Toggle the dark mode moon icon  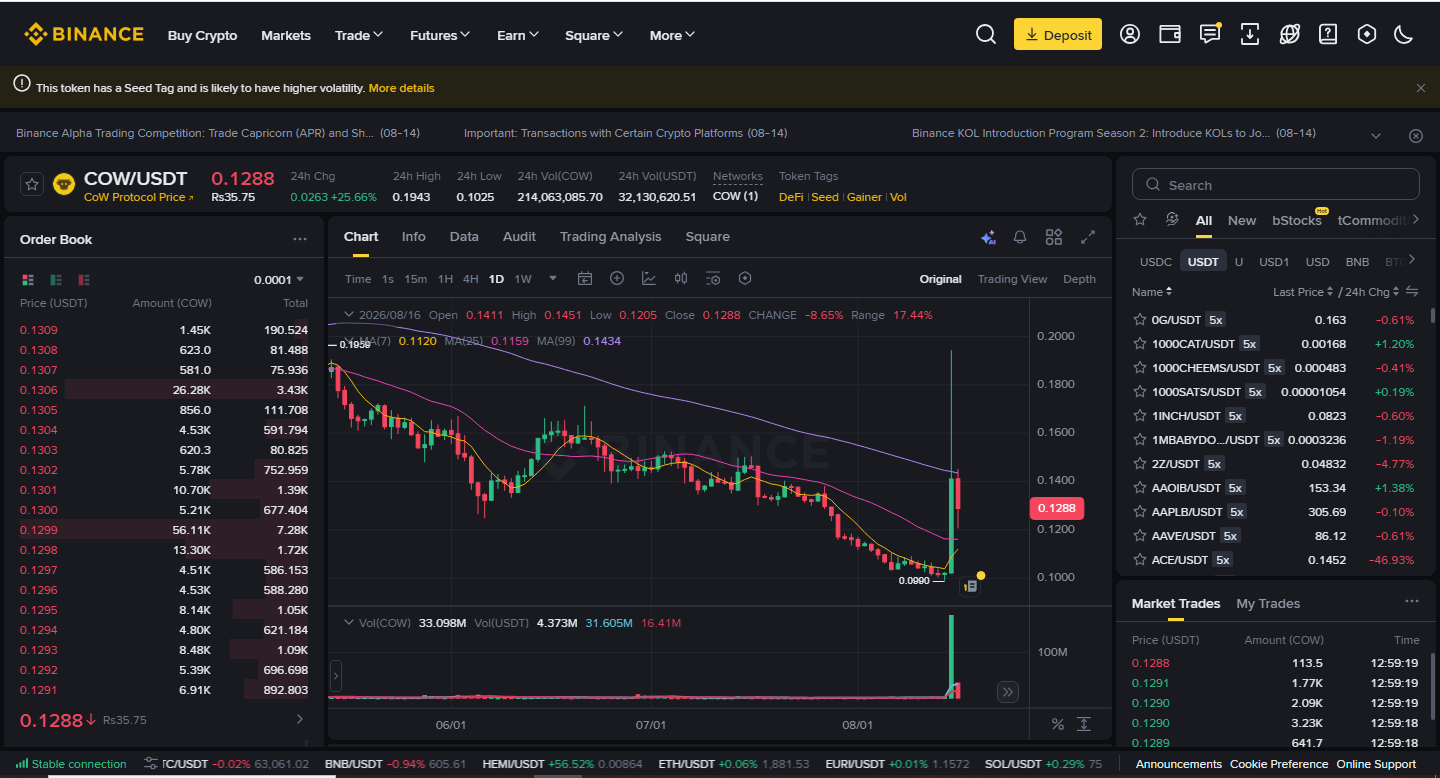pyautogui.click(x=1404, y=34)
